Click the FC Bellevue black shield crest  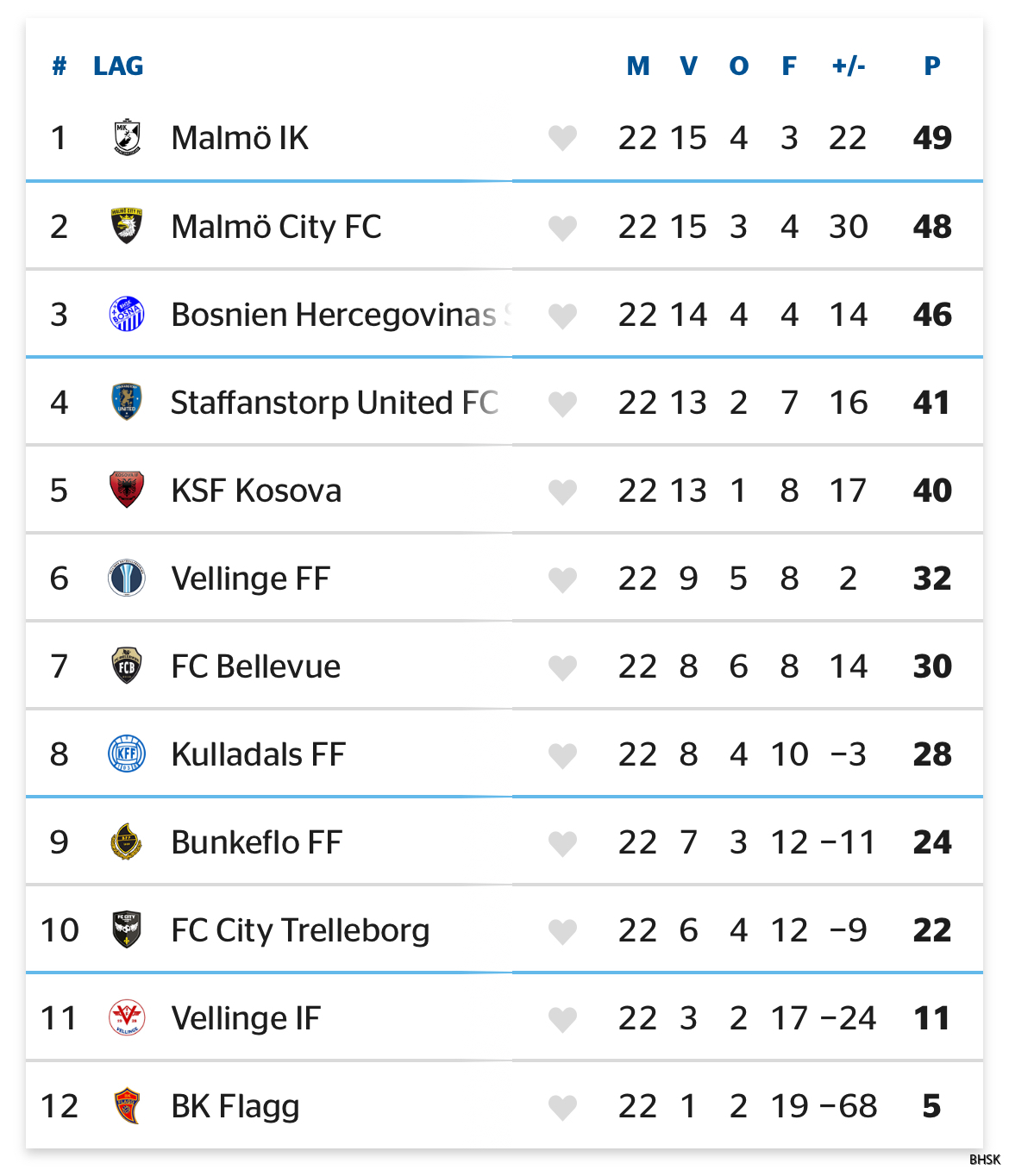(127, 666)
